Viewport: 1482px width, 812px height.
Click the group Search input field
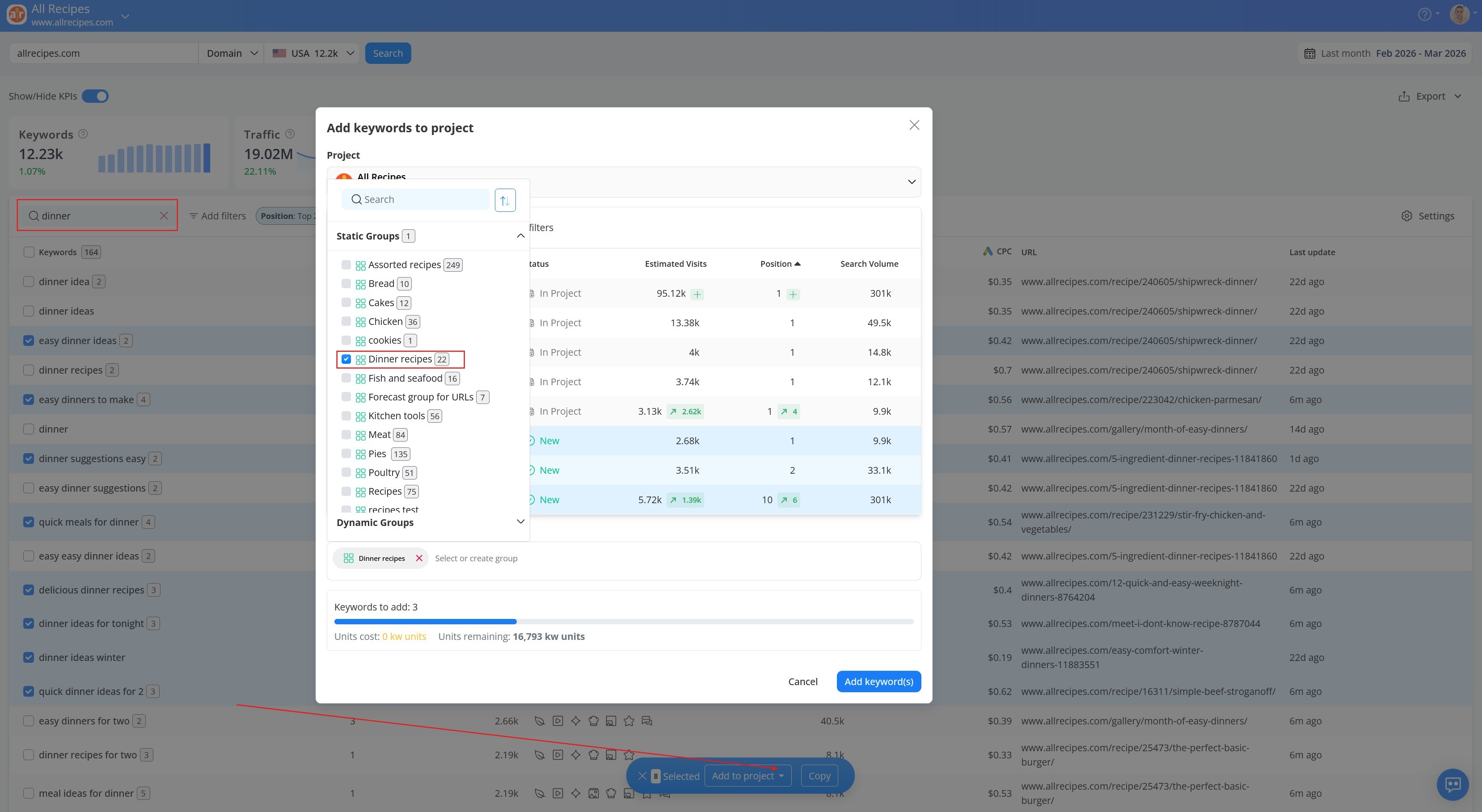pos(415,200)
